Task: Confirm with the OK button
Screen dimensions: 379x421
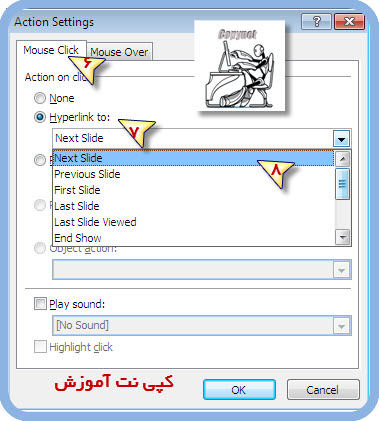Action: tap(239, 389)
